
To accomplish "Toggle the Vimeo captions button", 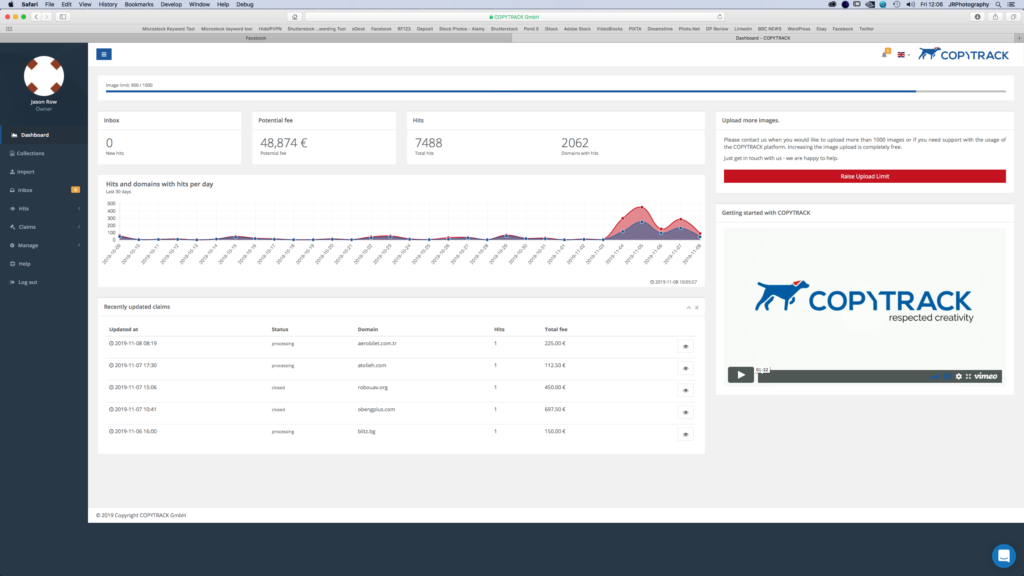I will click(948, 377).
